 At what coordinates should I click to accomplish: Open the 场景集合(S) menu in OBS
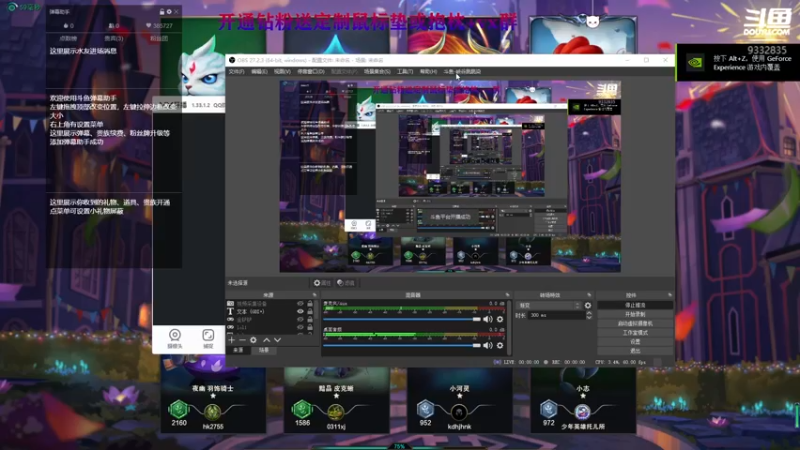click(x=377, y=71)
